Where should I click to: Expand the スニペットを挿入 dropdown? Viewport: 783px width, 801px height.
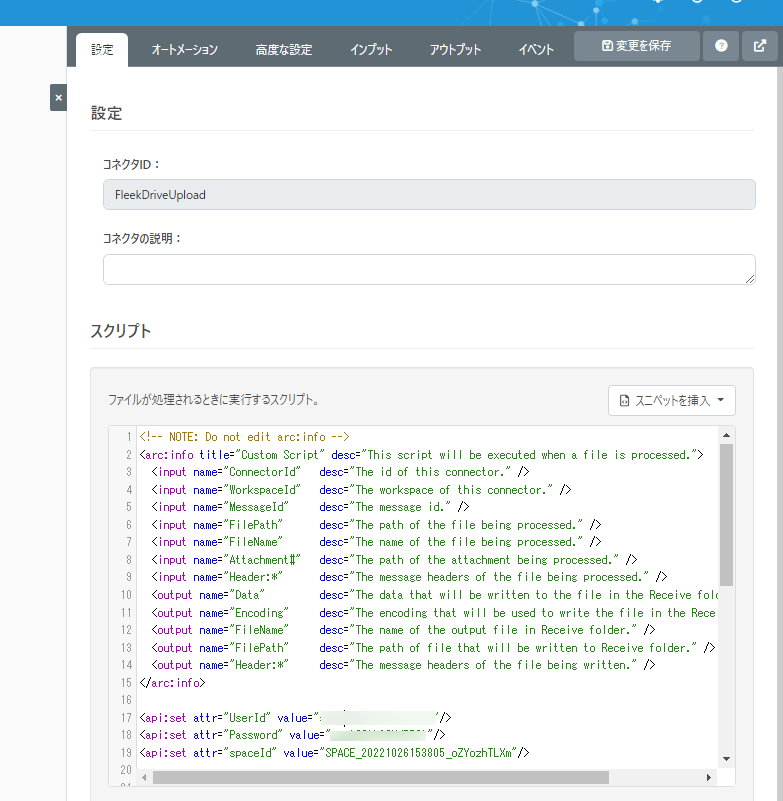(x=672, y=400)
